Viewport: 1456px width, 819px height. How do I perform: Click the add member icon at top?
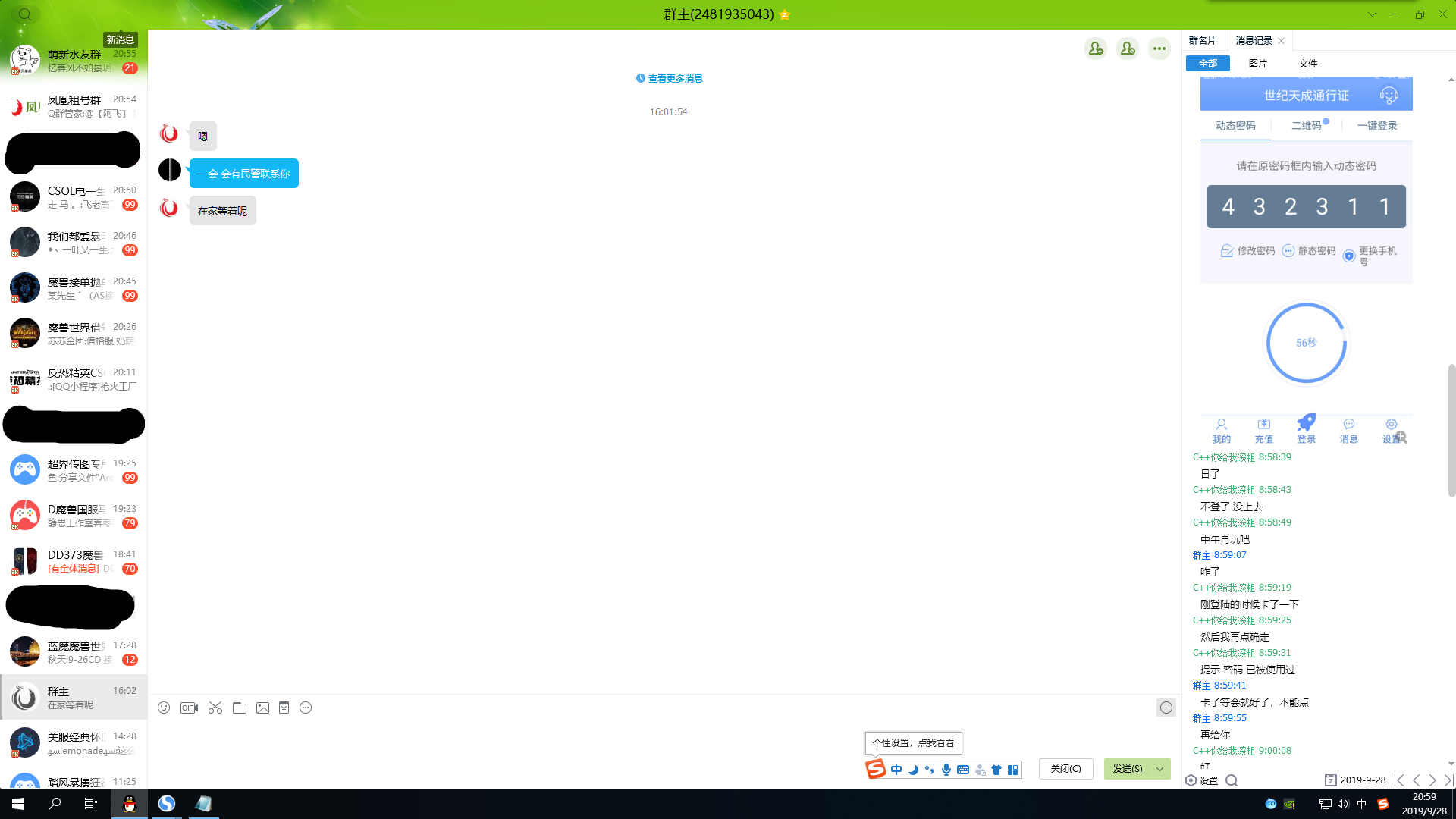coord(1095,49)
